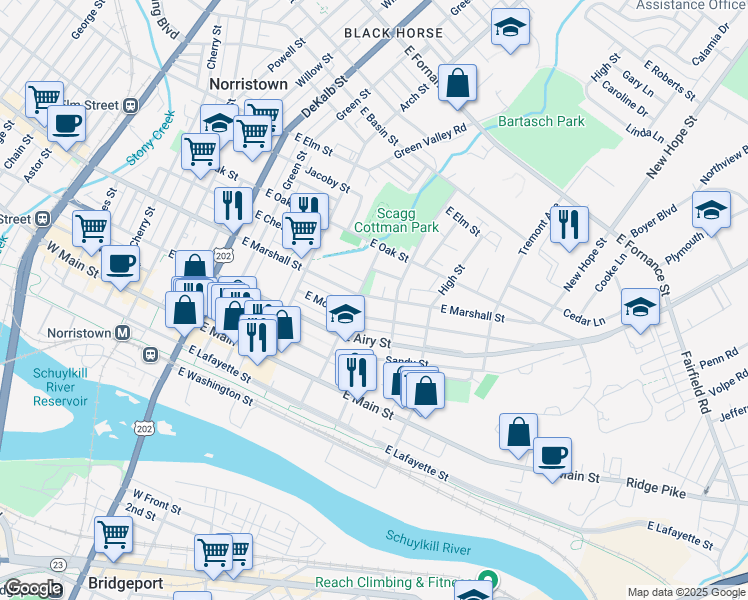Click the school marker near Northview Blvd
This screenshot has width=748, height=600.
click(x=711, y=213)
